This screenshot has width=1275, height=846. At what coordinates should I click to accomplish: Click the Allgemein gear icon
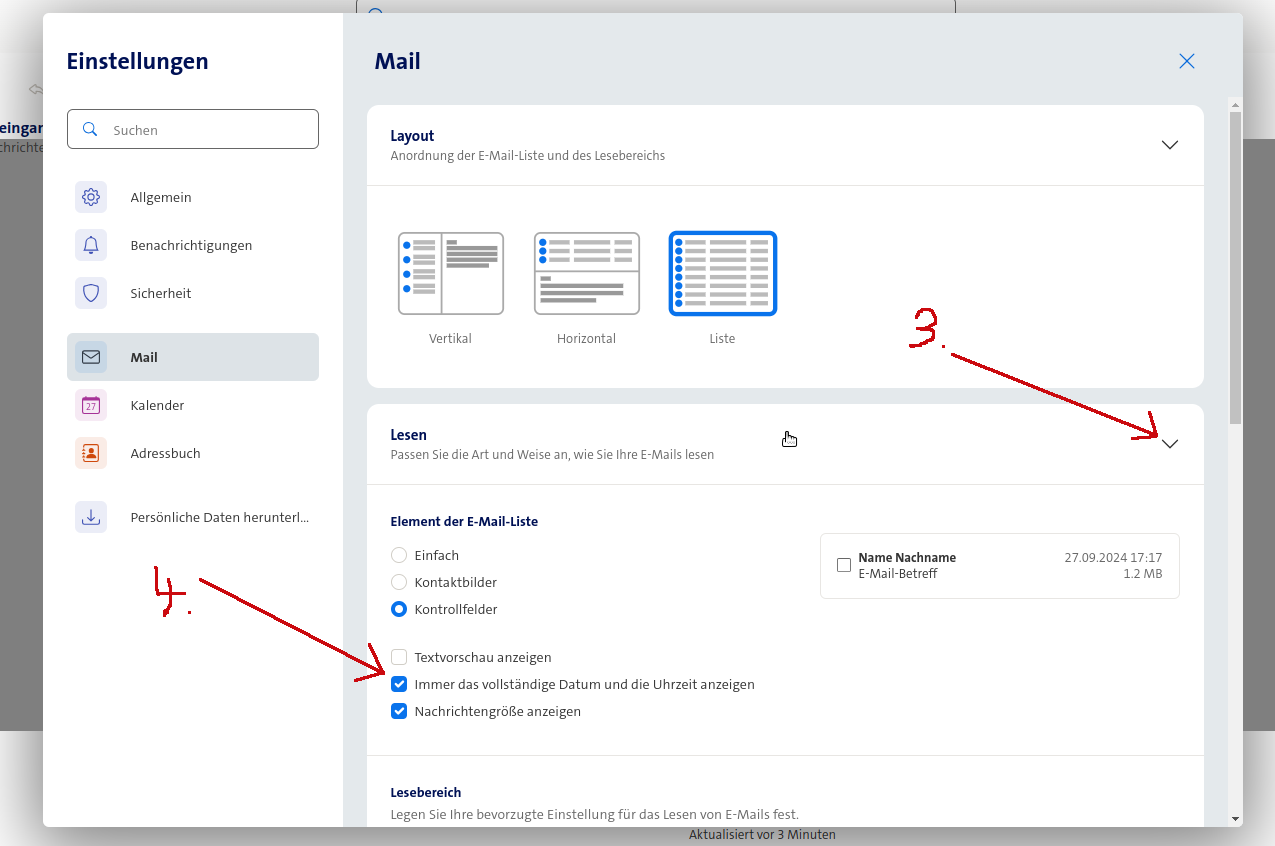(91, 197)
